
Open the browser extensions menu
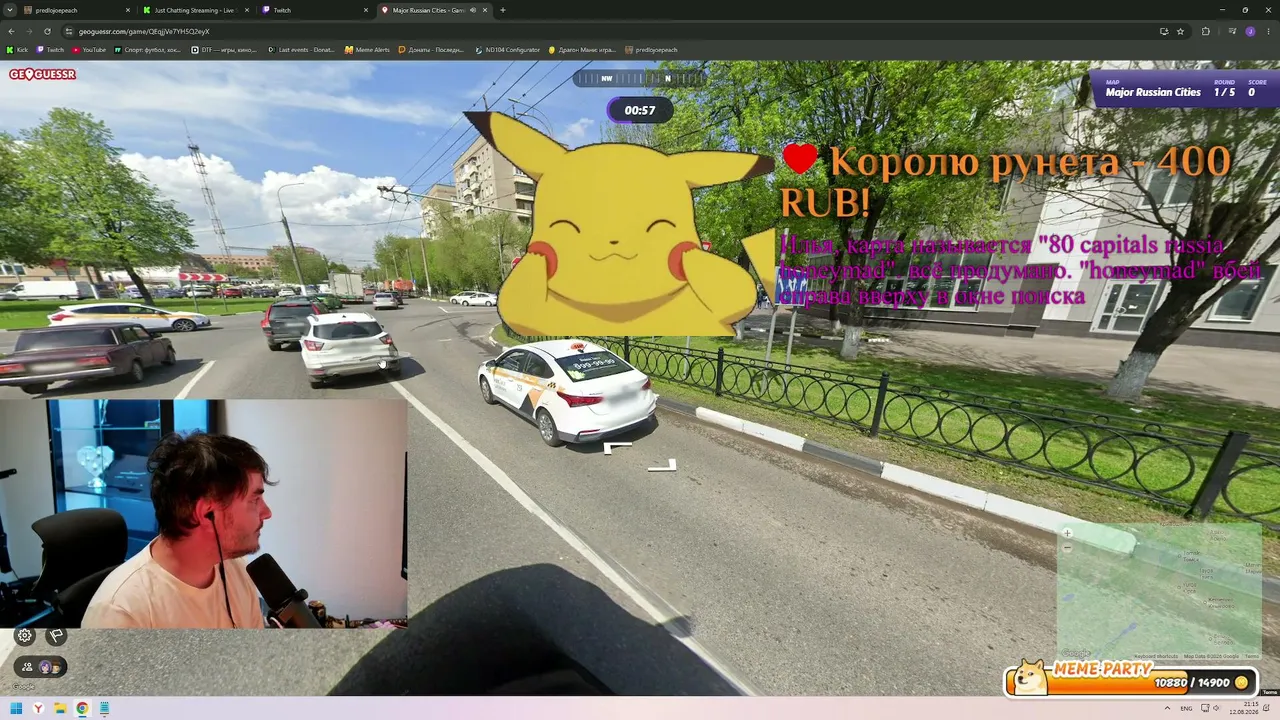click(x=1205, y=31)
